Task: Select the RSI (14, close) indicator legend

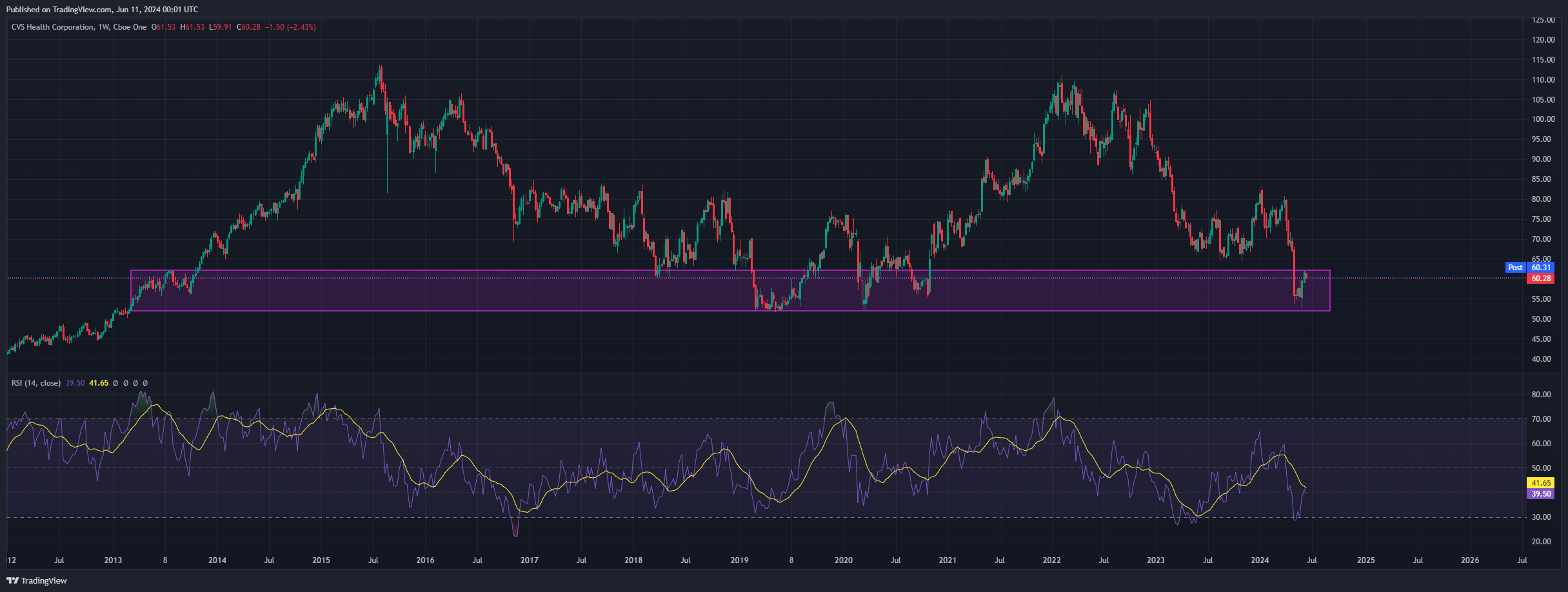Action: pos(37,382)
